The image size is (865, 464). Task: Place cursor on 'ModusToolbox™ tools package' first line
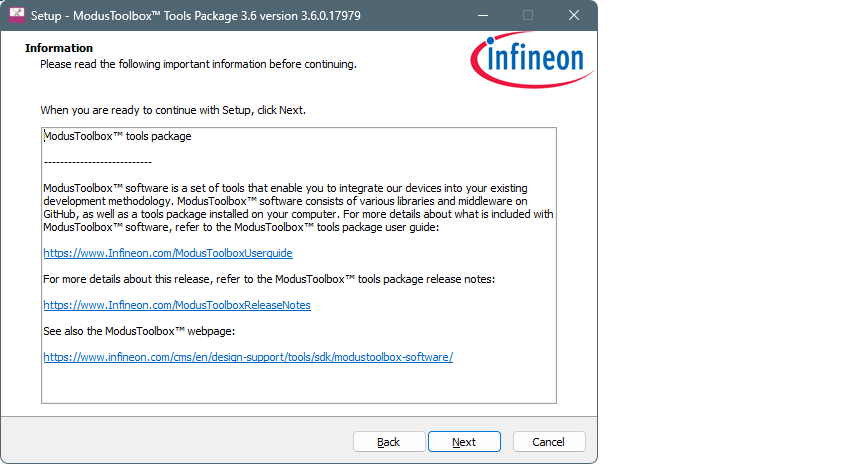[x=118, y=136]
